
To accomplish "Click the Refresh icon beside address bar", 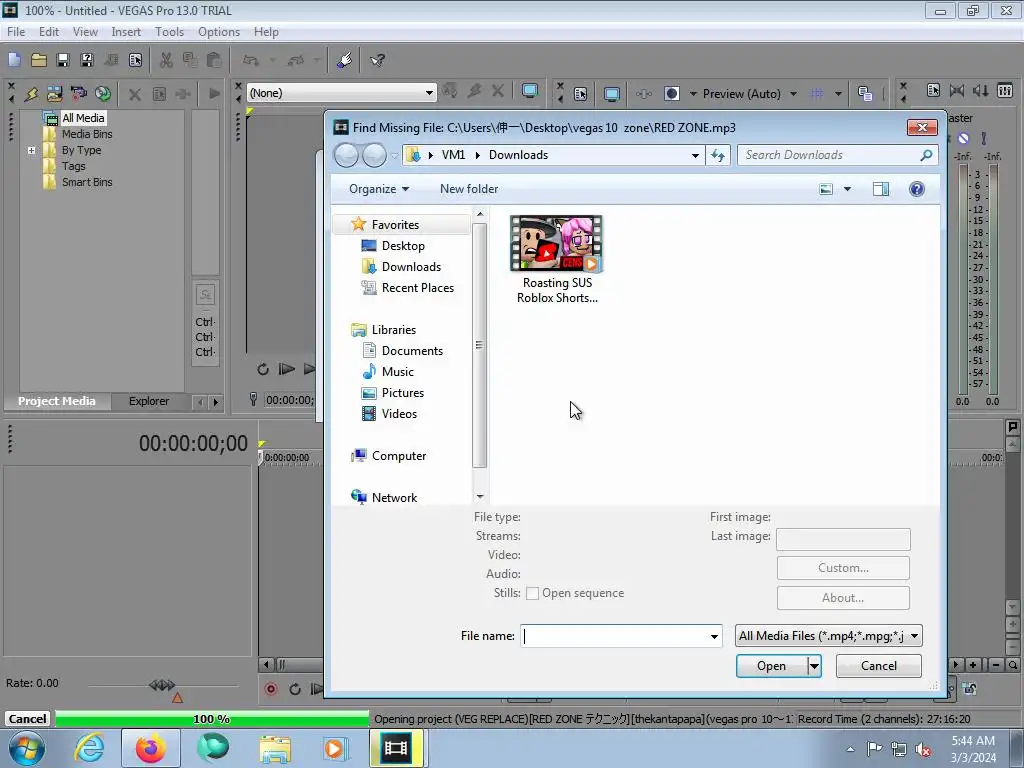I will tap(718, 155).
